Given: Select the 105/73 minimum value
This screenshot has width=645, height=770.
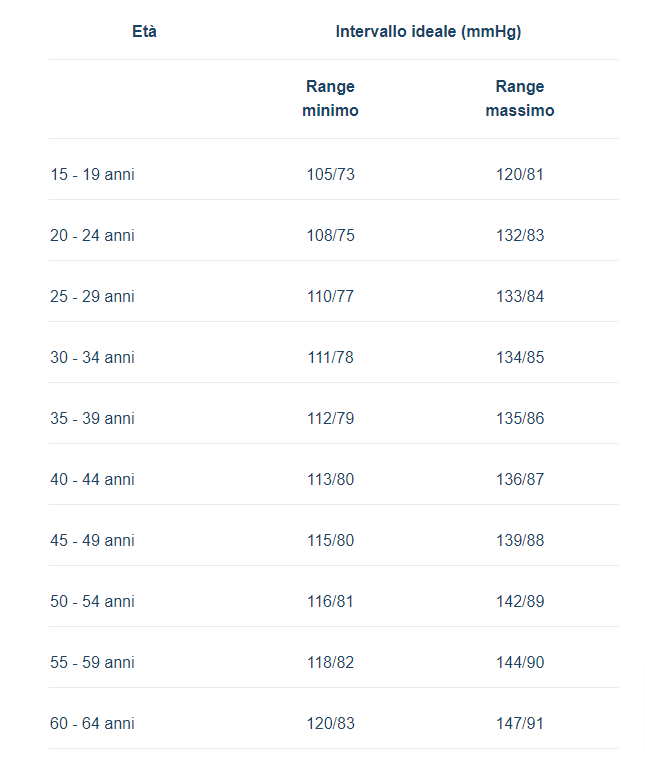Looking at the screenshot, I should 330,175.
